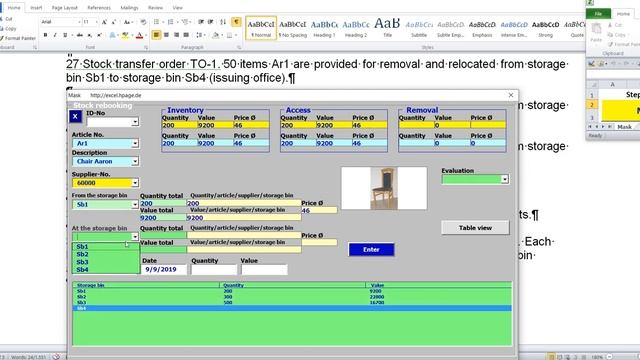Viewport: 640px width, 360px height.
Task: Open the ID-No combo box
Action: (135, 122)
